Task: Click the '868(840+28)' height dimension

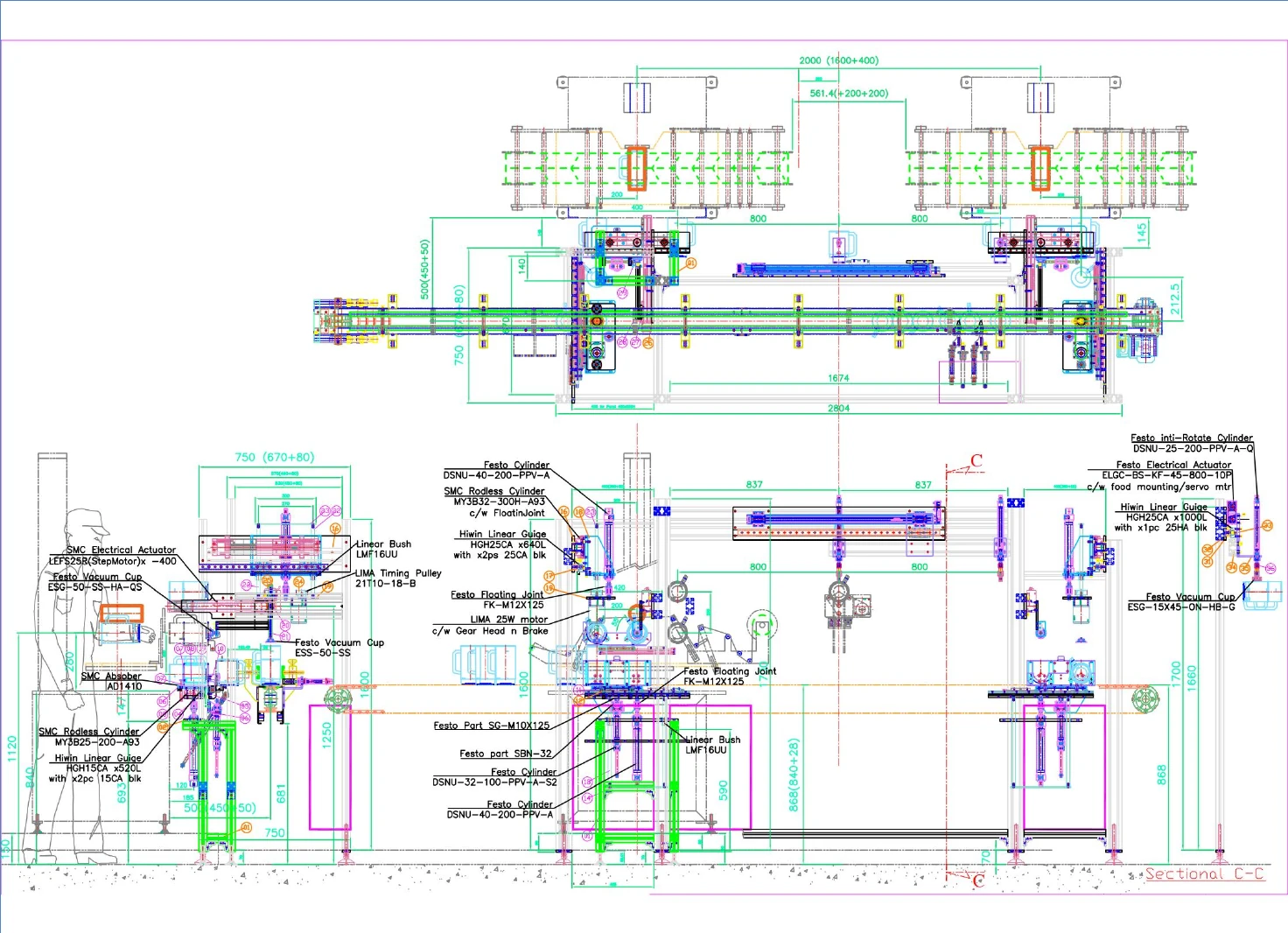Action: [x=794, y=775]
